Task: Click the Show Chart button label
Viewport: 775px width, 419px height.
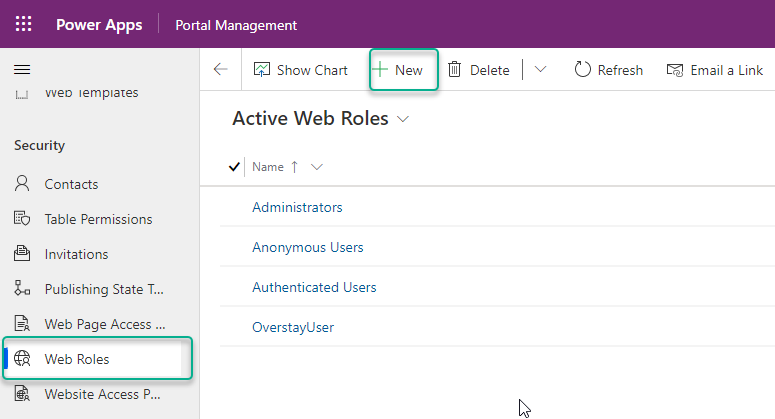Action: coord(312,70)
